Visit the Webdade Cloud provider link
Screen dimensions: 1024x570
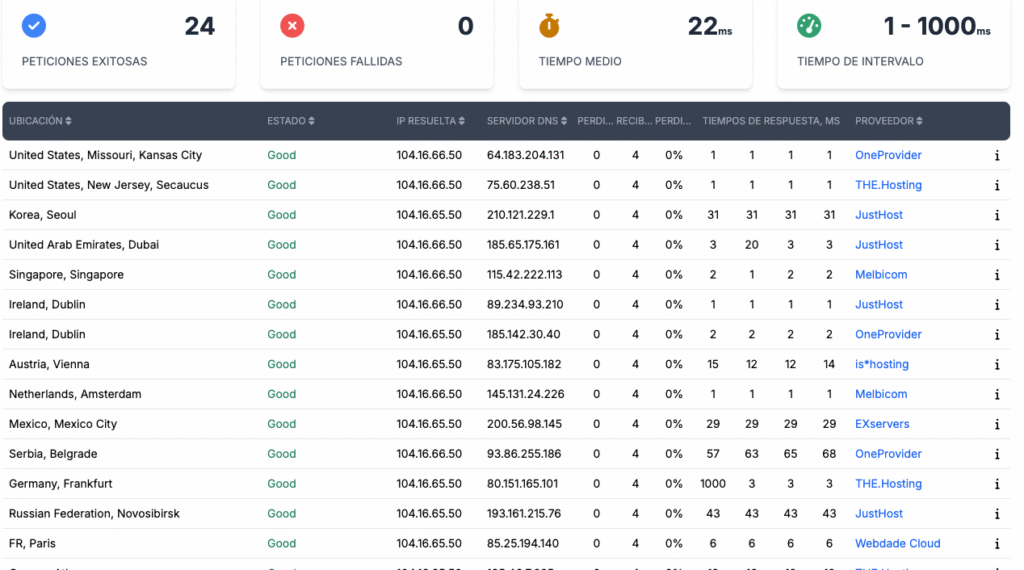click(x=897, y=543)
